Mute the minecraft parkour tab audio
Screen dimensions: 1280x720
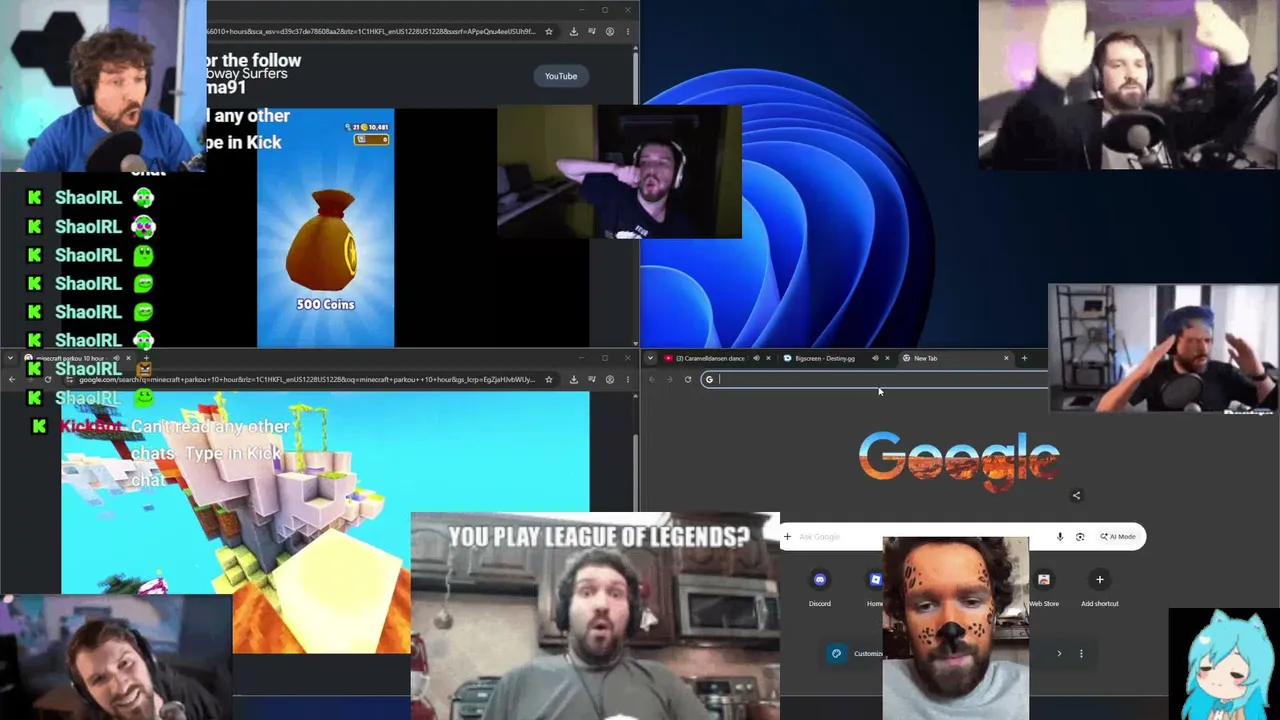click(x=116, y=358)
